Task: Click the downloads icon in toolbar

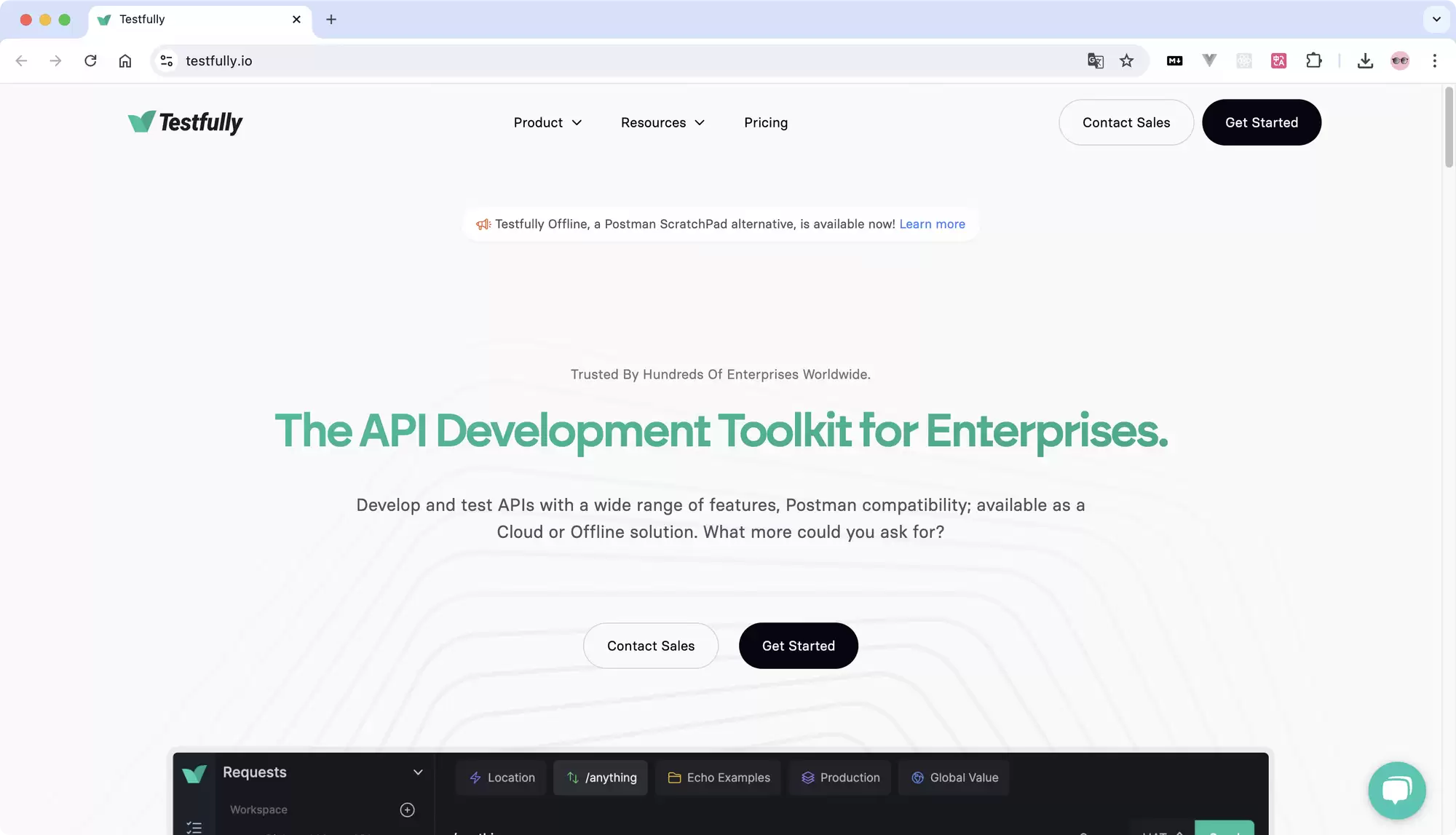Action: (1365, 60)
